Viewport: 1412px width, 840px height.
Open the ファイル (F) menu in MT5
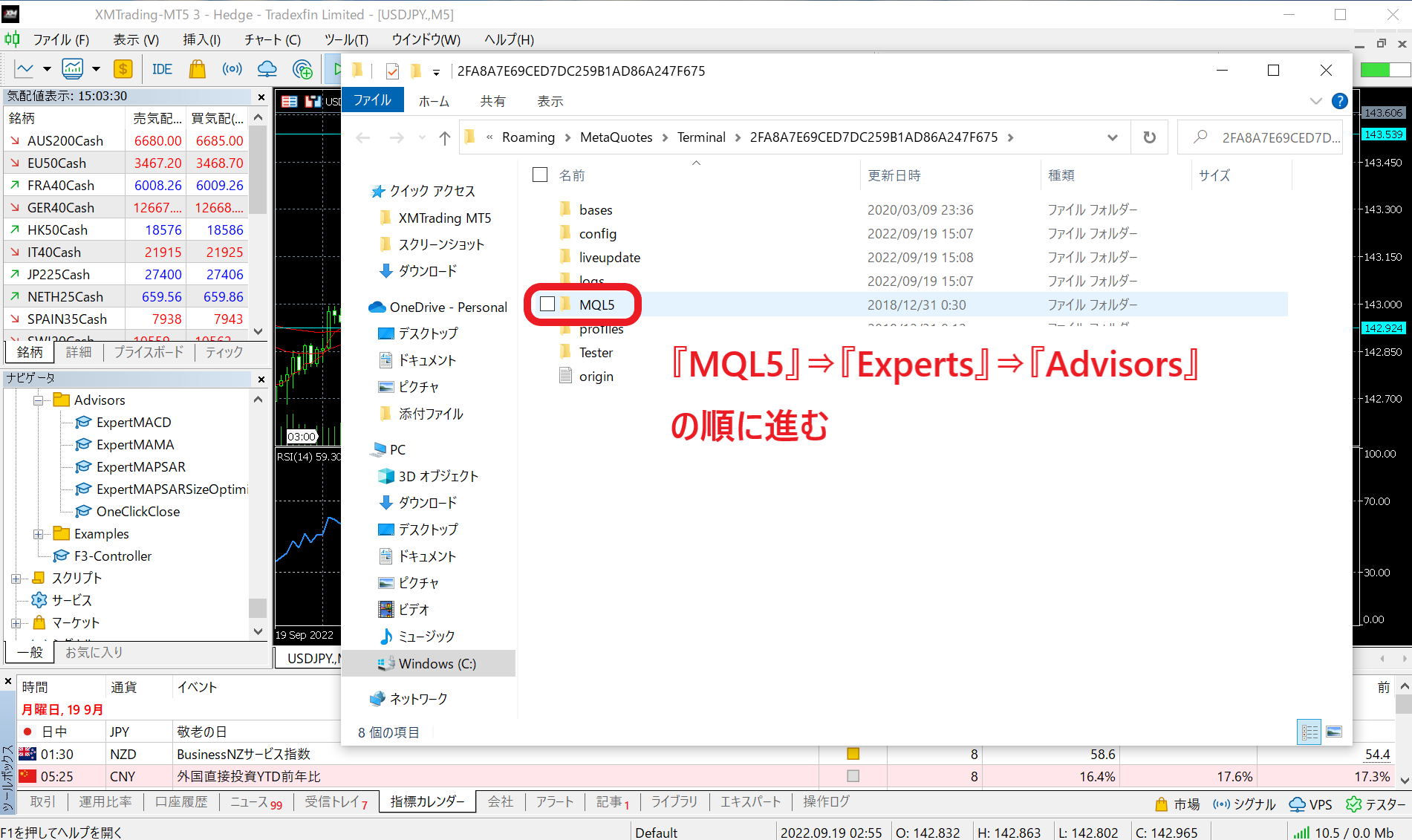coord(60,39)
